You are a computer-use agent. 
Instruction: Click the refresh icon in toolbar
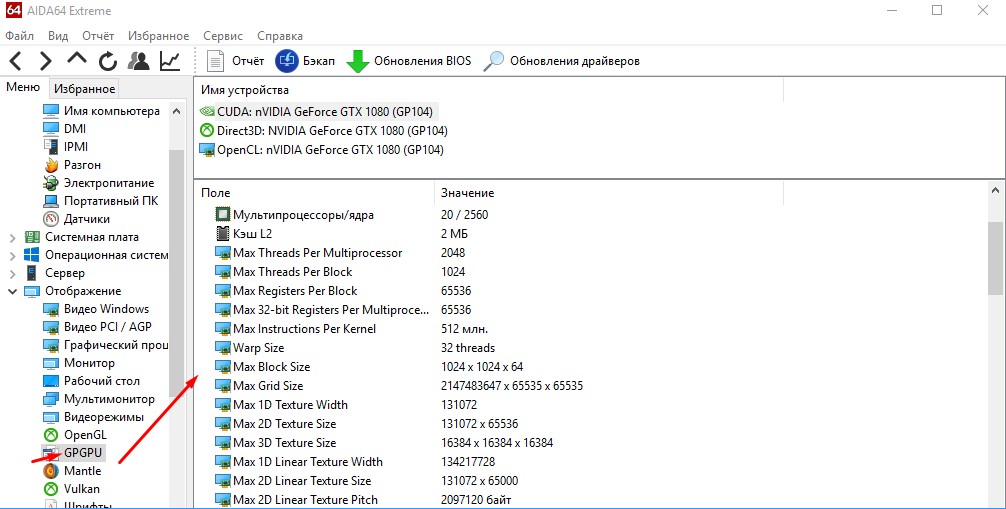click(107, 61)
